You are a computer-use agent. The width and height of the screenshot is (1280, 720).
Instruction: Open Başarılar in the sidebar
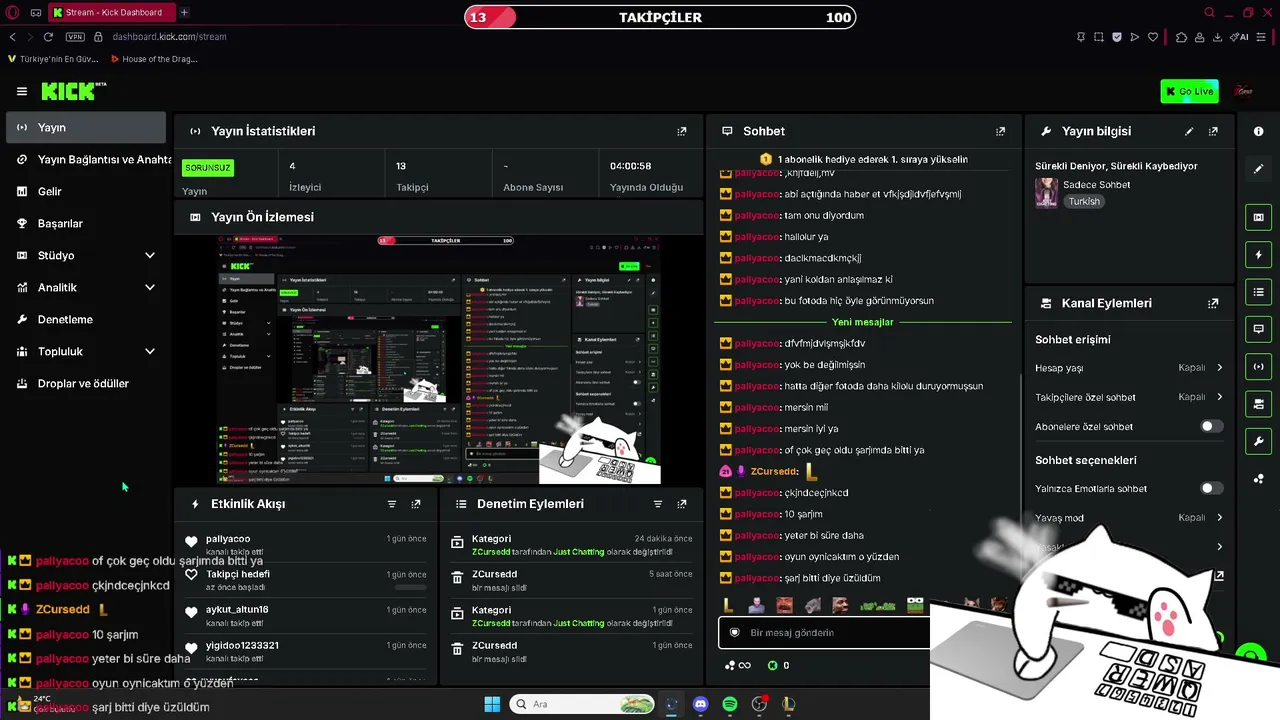click(x=86, y=223)
